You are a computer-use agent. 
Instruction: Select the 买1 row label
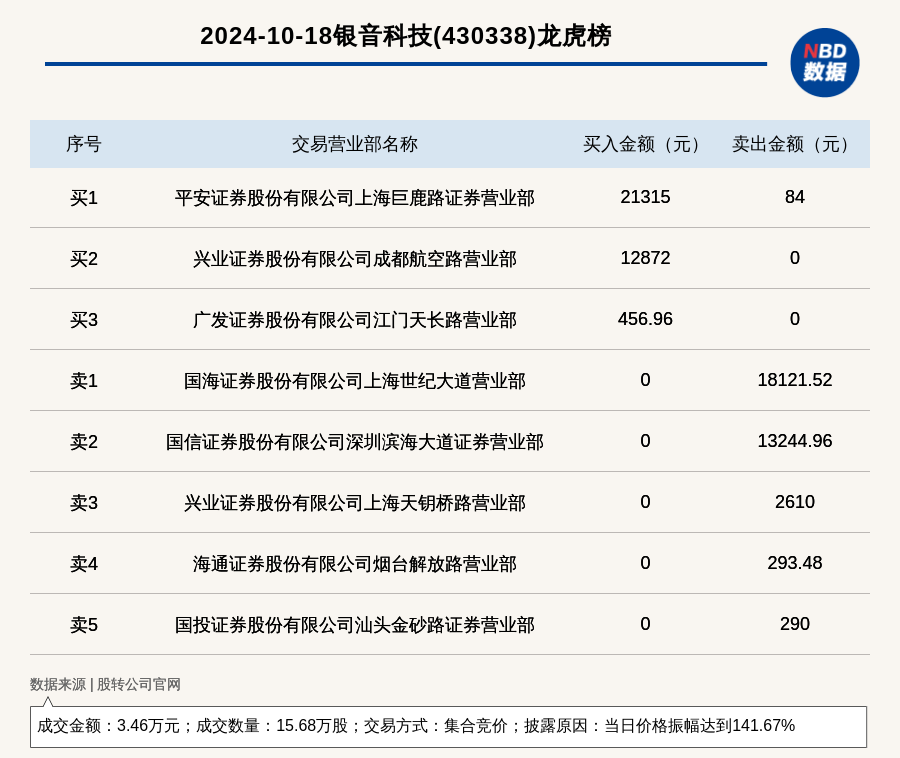coord(84,198)
